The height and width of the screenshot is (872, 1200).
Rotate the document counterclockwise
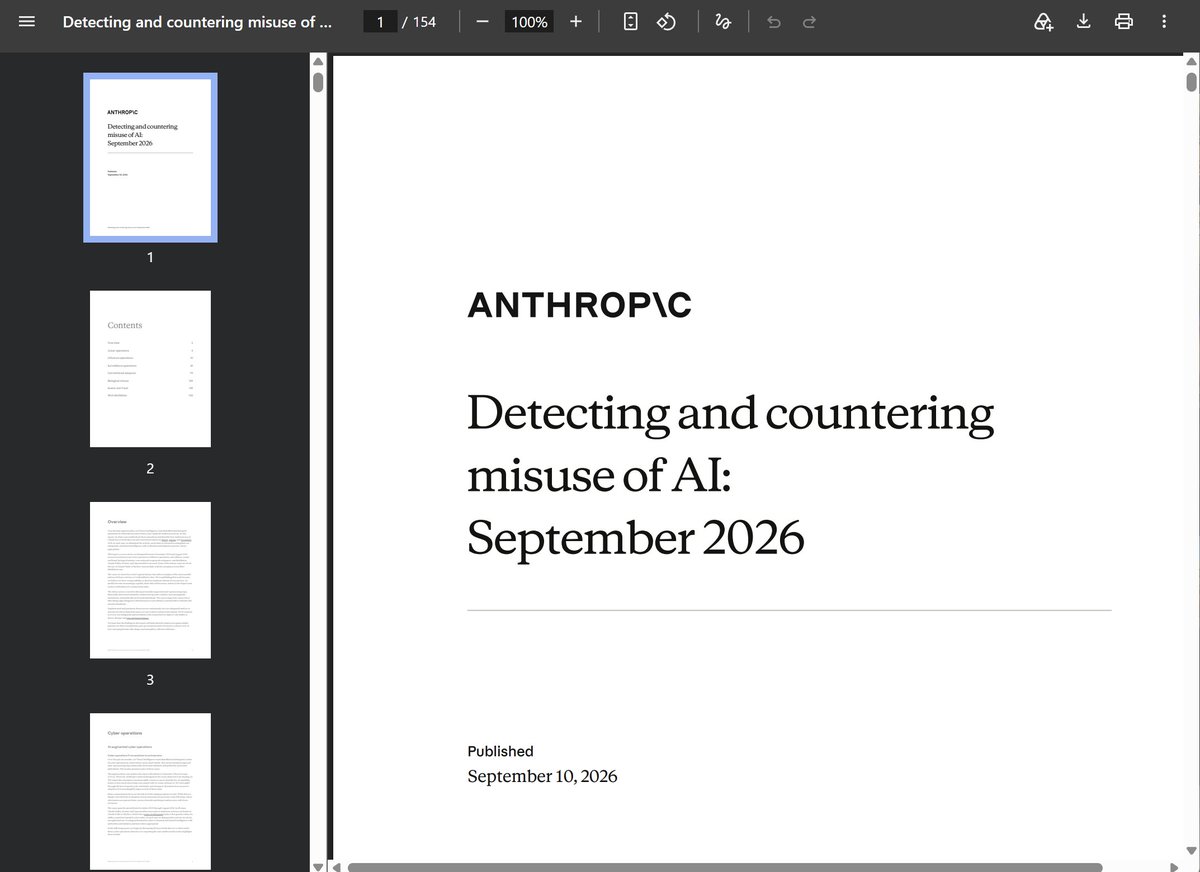[x=667, y=21]
